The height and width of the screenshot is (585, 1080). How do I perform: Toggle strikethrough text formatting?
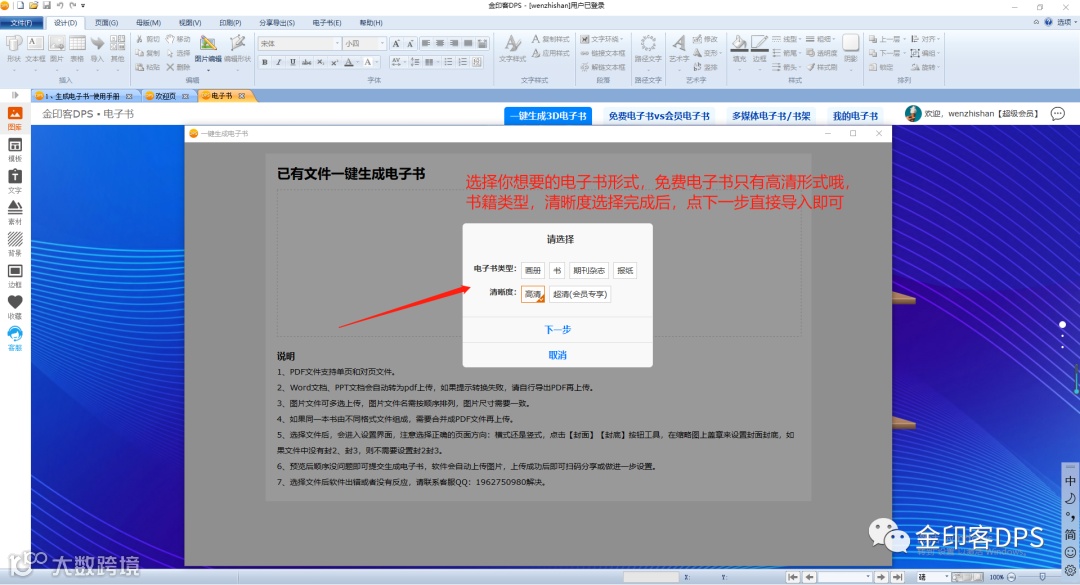[307, 62]
